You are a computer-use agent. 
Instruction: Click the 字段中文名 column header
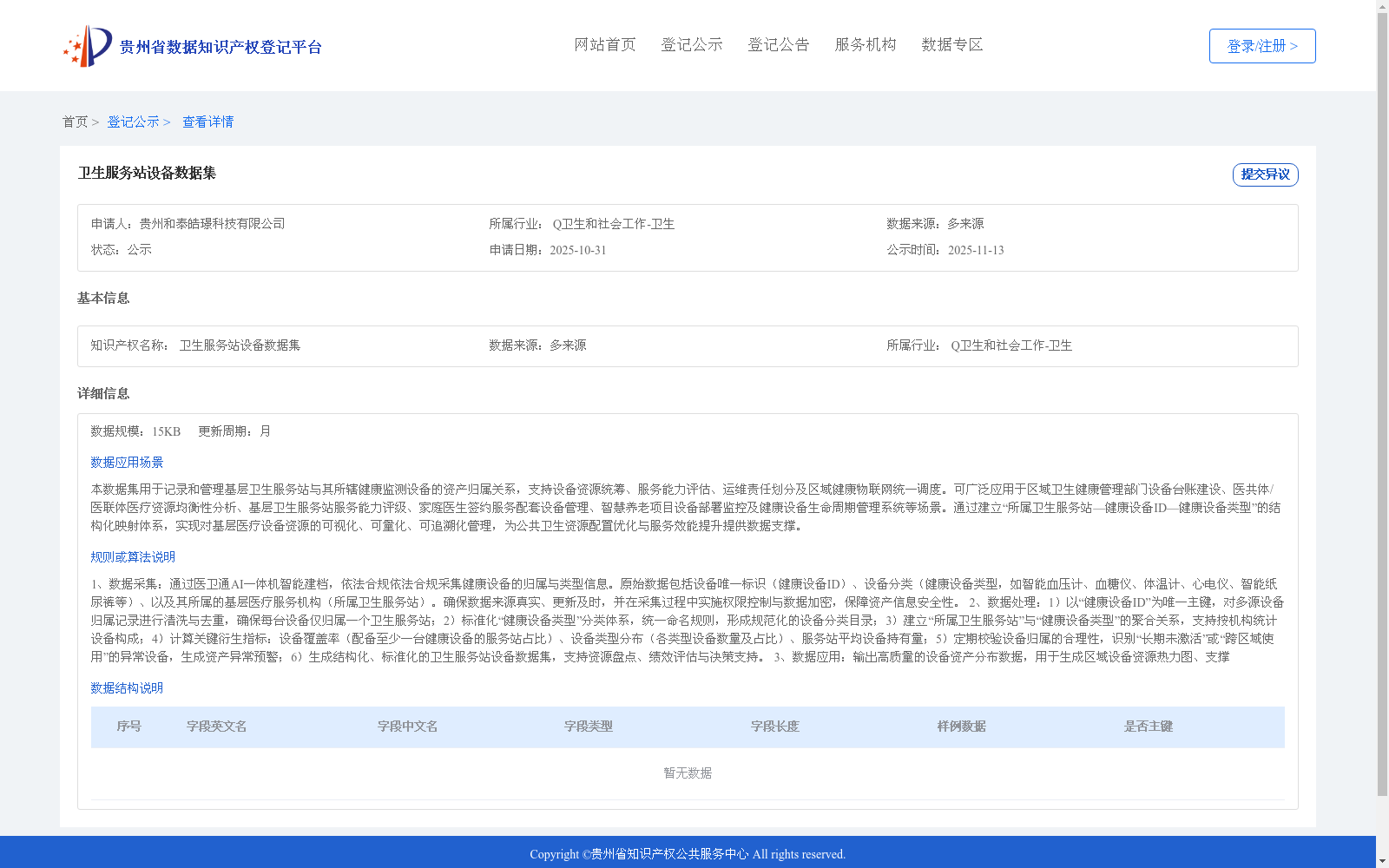point(408,727)
